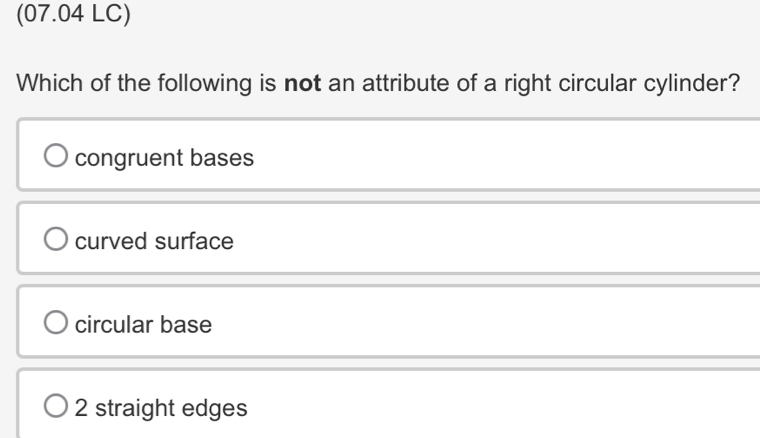The width and height of the screenshot is (760, 438).
Task: Click the 'curved surface' label text
Action: (x=154, y=241)
